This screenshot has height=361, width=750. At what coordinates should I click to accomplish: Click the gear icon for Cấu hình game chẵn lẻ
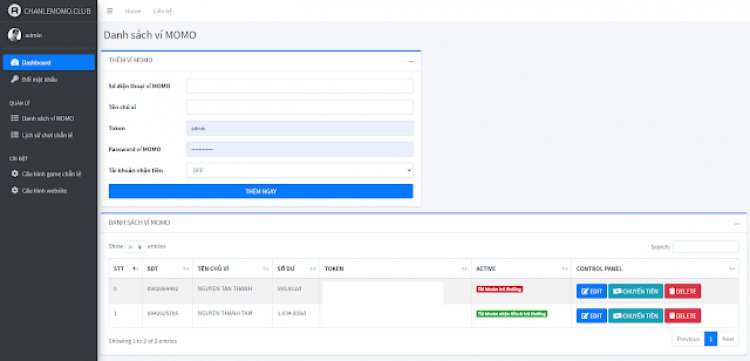tap(15, 174)
